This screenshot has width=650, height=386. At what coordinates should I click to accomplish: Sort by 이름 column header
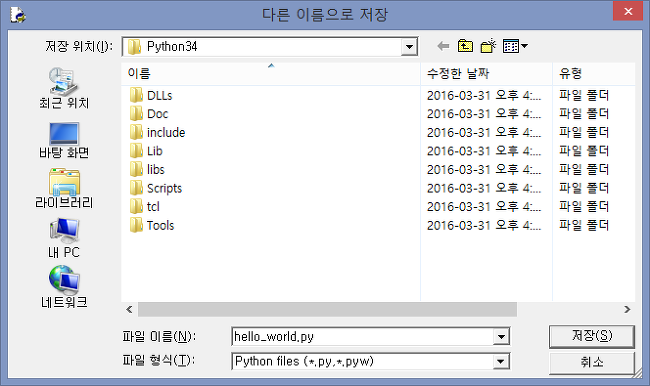tap(271, 74)
